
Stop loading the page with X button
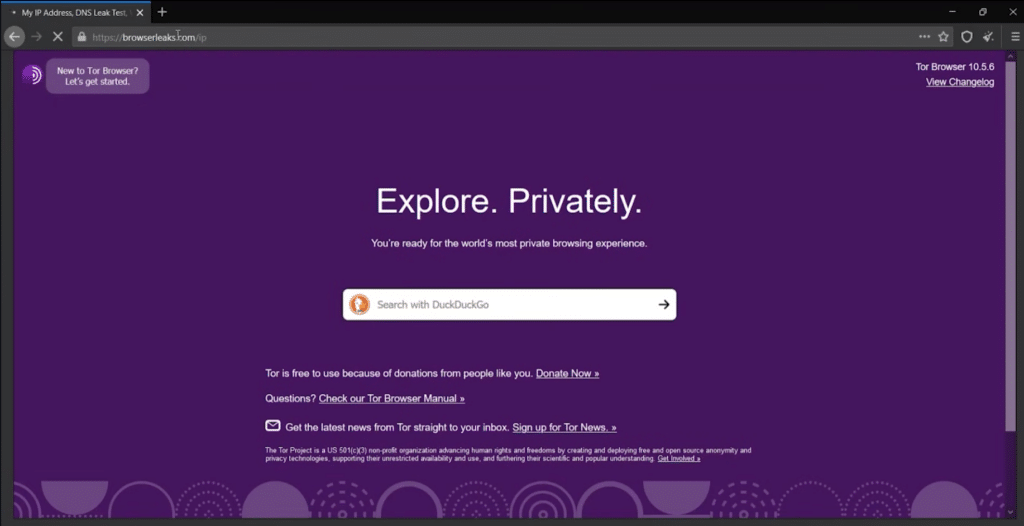click(x=57, y=37)
